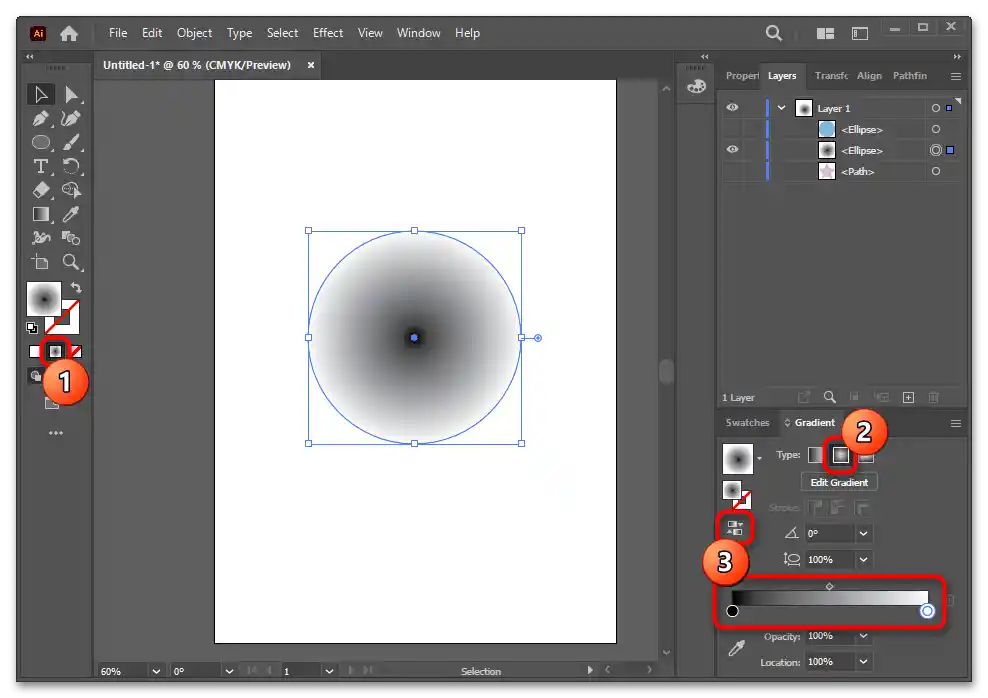Hide Layer 1 with eye icon
This screenshot has height=698, width=988.
pos(732,108)
